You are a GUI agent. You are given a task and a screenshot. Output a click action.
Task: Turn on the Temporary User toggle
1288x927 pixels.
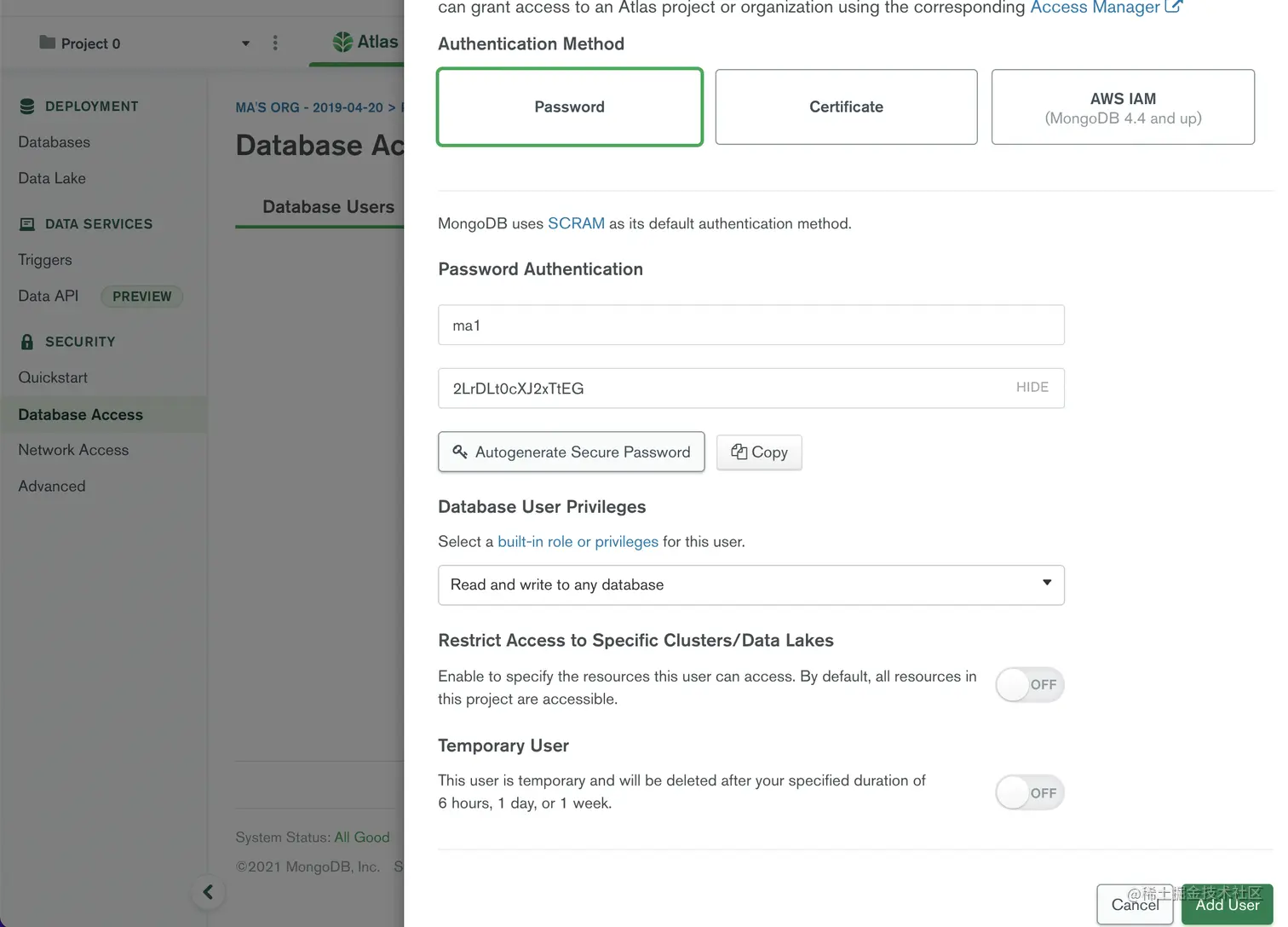(x=1029, y=793)
